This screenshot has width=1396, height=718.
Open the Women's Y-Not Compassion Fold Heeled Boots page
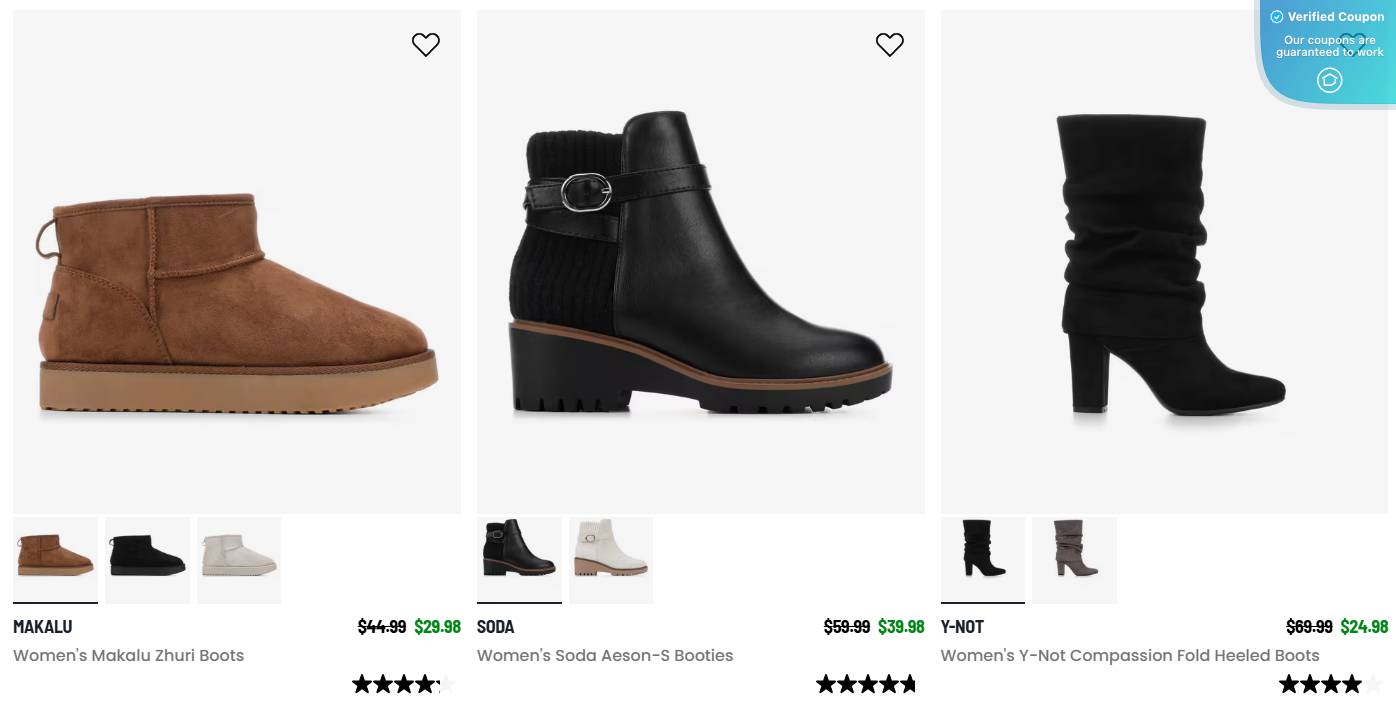[1130, 656]
